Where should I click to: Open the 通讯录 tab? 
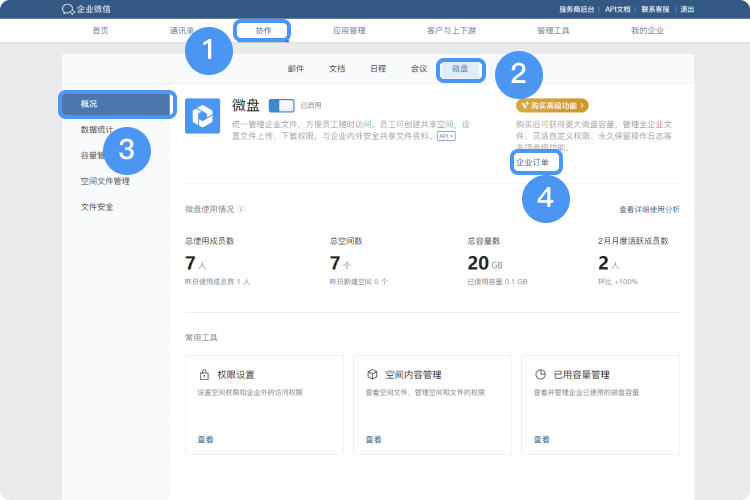point(182,31)
